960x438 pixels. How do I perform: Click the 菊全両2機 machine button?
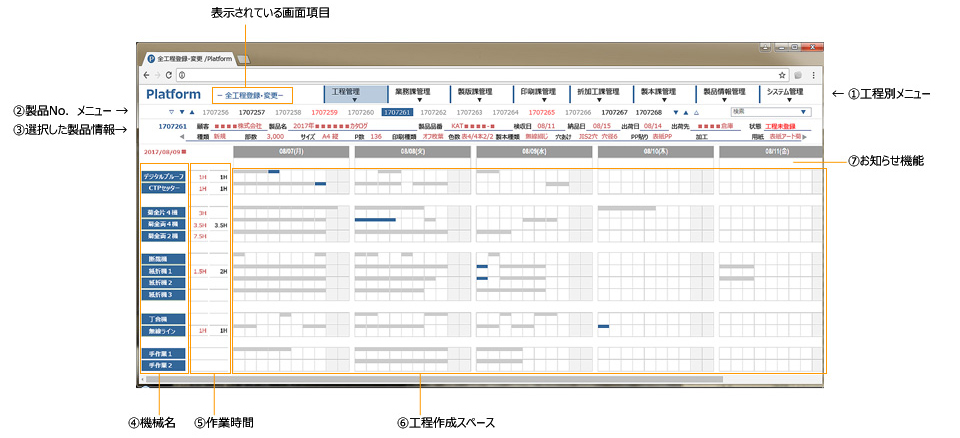[163, 236]
